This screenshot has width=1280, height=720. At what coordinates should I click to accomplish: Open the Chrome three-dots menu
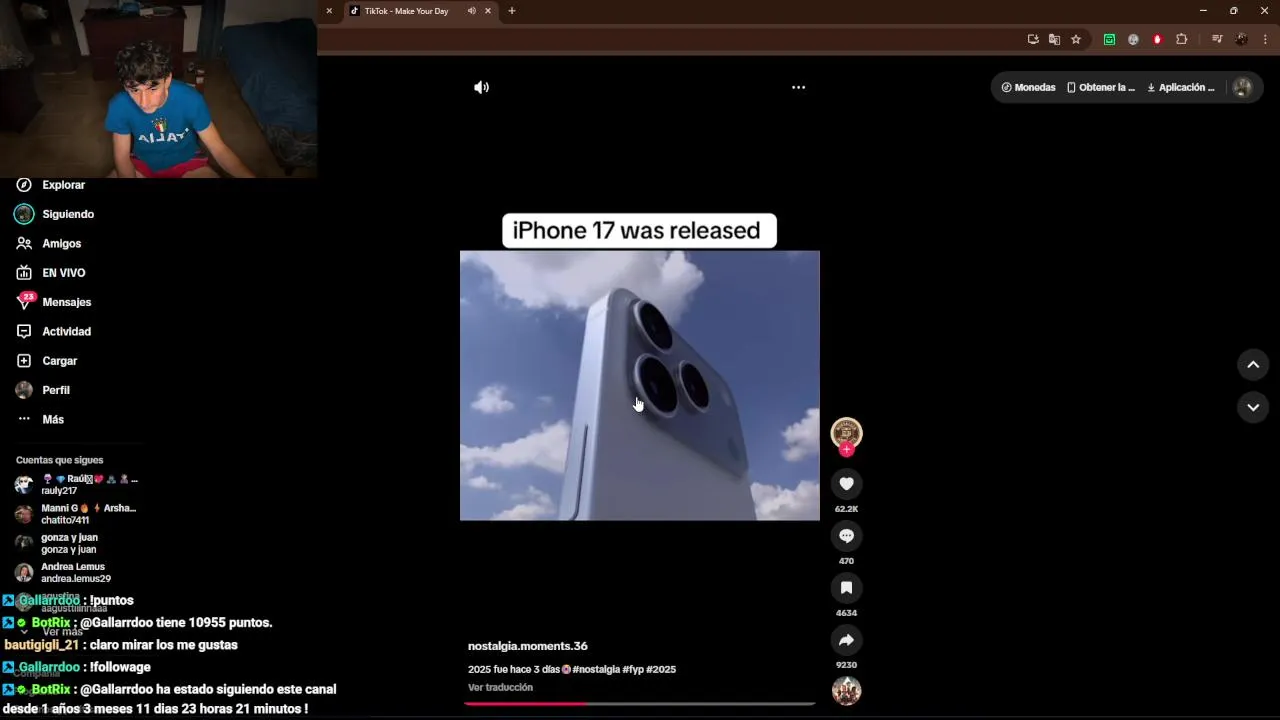coord(1265,39)
